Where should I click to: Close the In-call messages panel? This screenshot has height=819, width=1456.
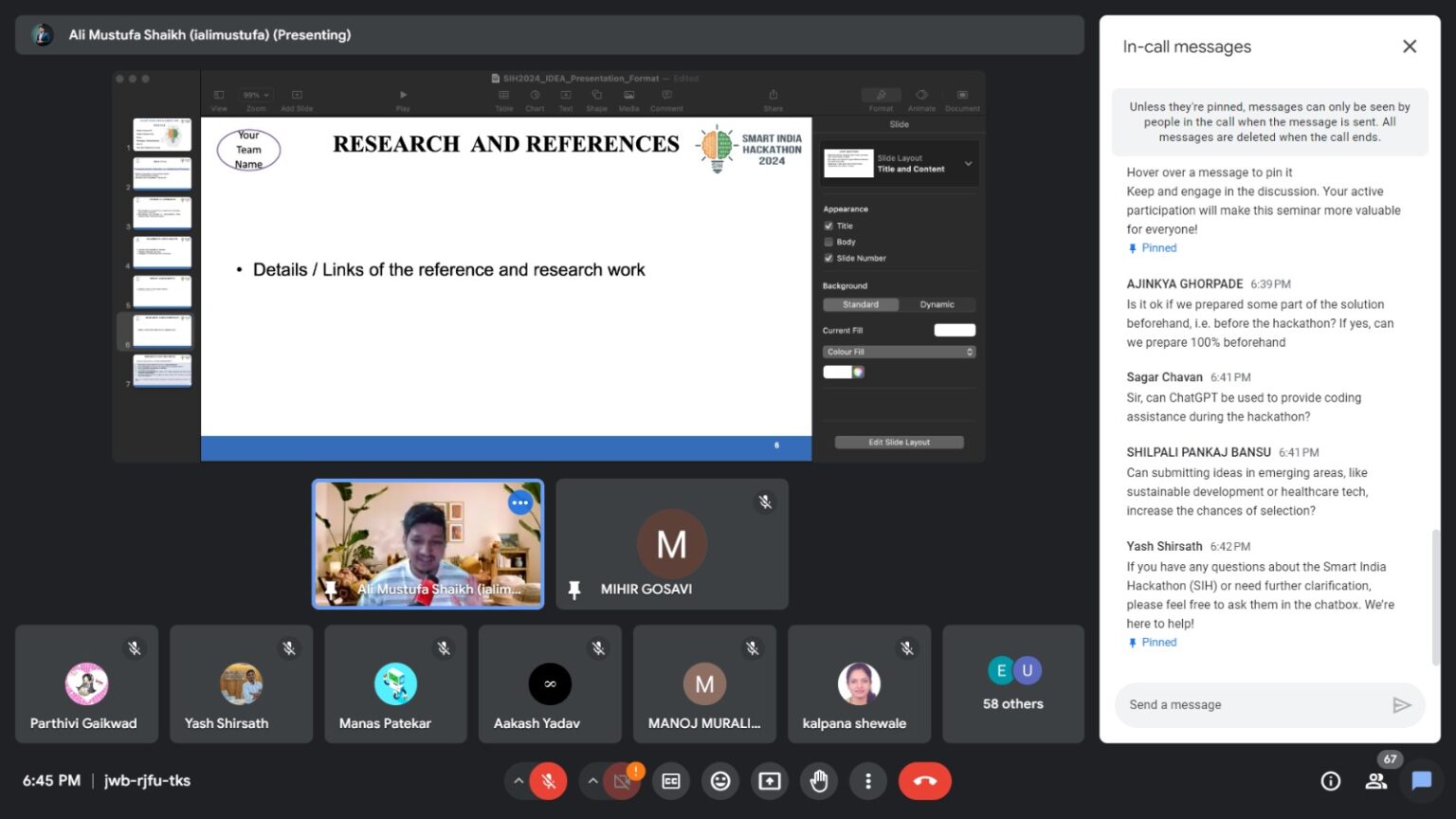click(1410, 46)
